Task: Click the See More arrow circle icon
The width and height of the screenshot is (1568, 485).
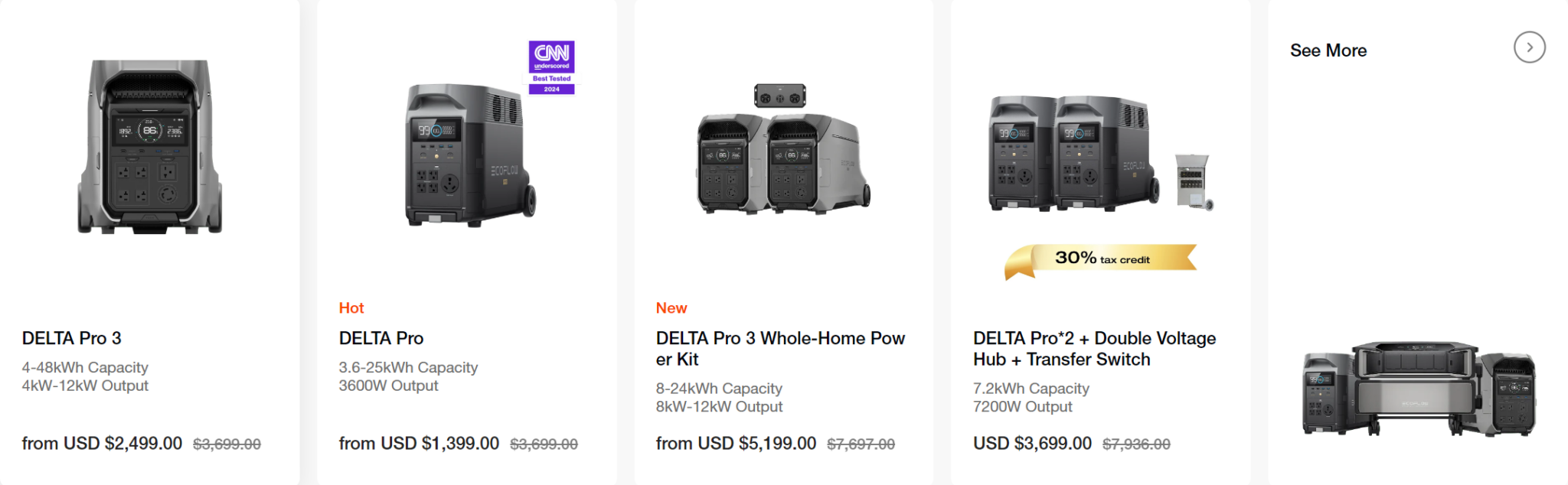Action: (x=1529, y=47)
